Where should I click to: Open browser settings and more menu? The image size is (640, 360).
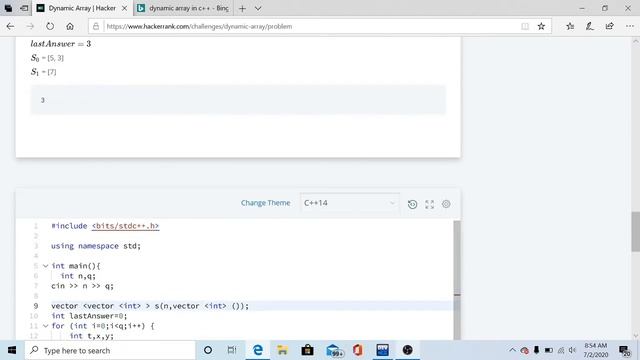point(630,26)
